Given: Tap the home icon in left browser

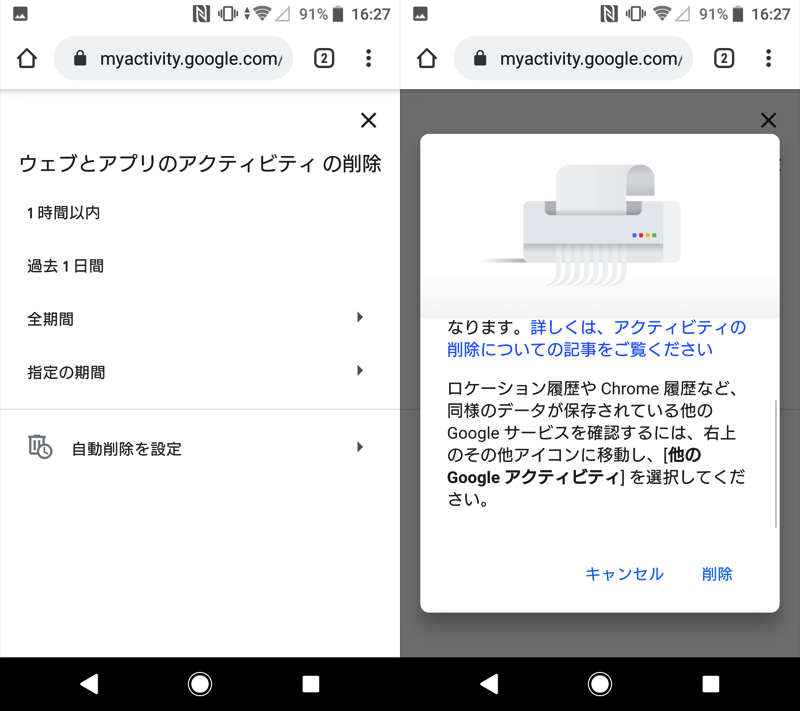Looking at the screenshot, I should 27,59.
